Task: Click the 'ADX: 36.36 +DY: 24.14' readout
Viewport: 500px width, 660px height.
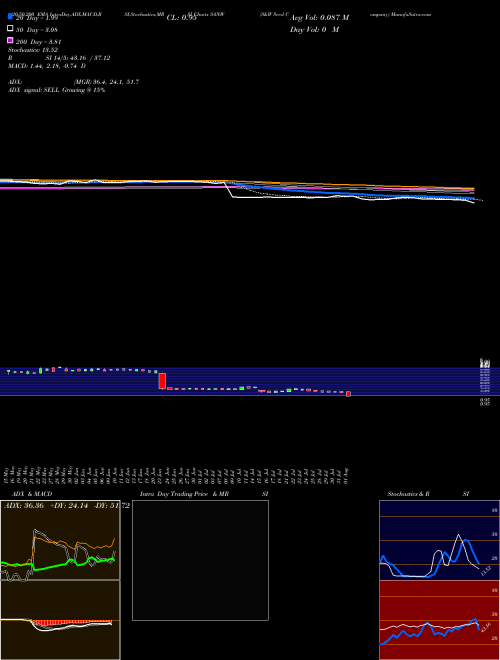Action: point(46,506)
